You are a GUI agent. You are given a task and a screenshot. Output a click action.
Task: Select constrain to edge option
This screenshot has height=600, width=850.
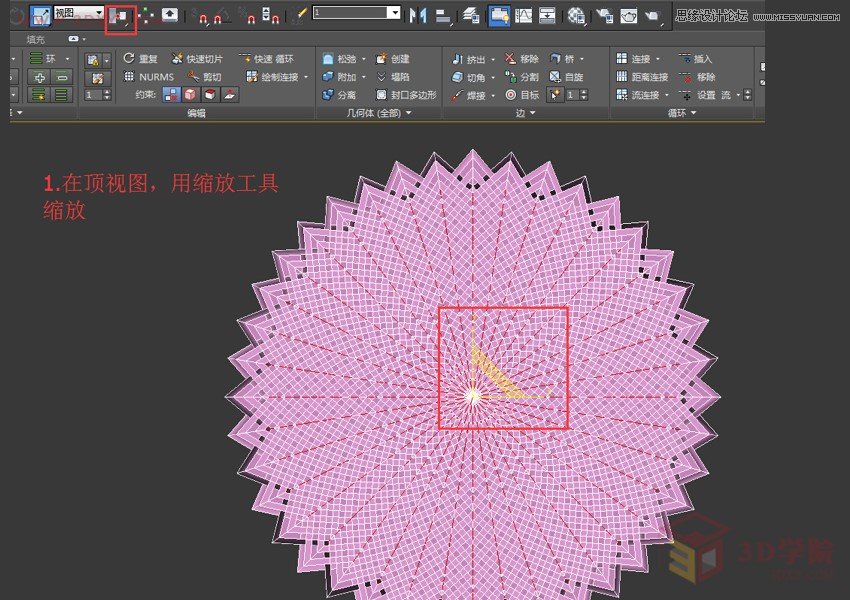coord(190,95)
